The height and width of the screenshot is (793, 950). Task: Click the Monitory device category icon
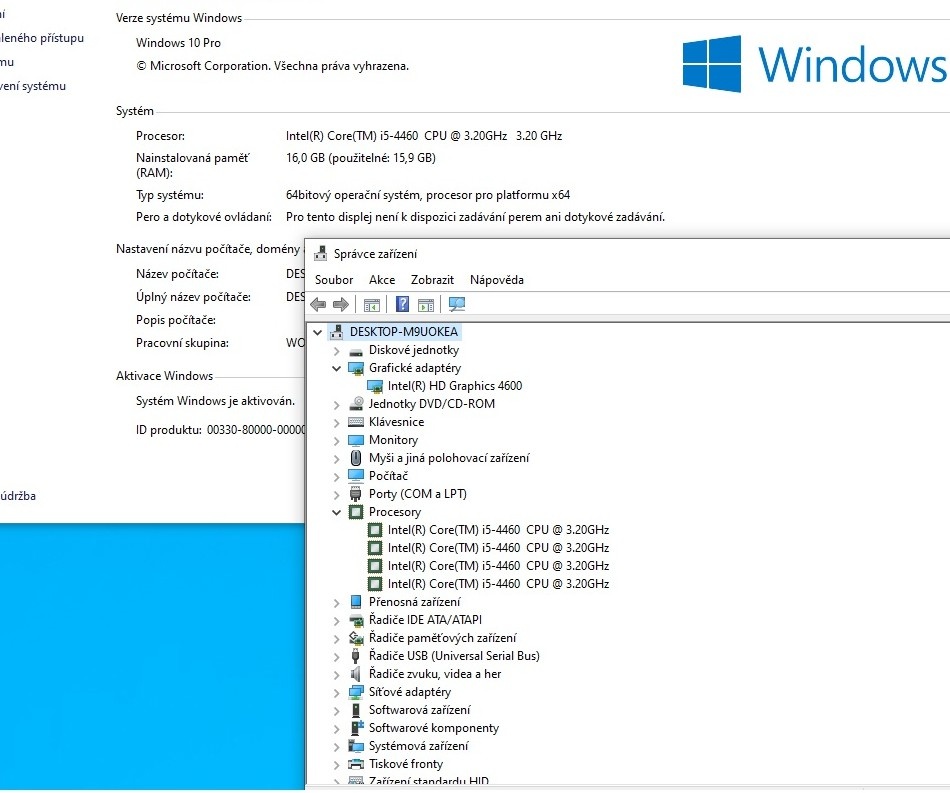356,440
